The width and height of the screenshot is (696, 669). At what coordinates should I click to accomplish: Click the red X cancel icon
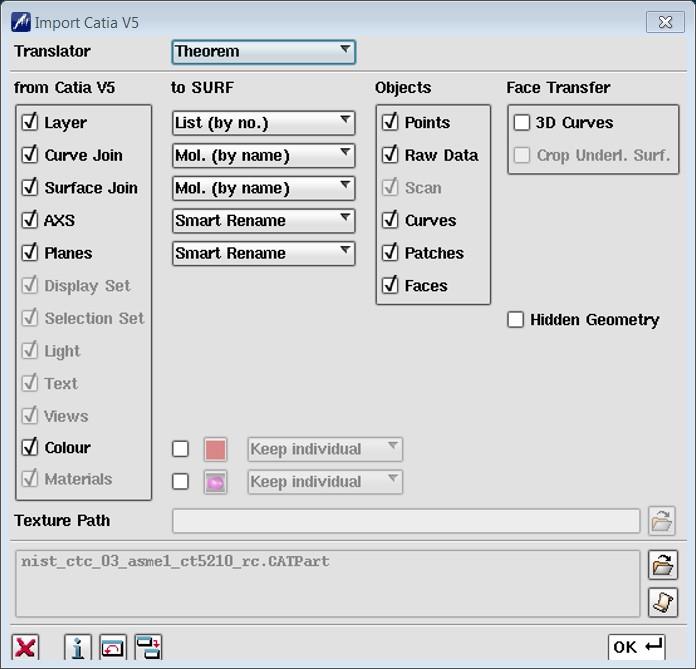click(25, 647)
